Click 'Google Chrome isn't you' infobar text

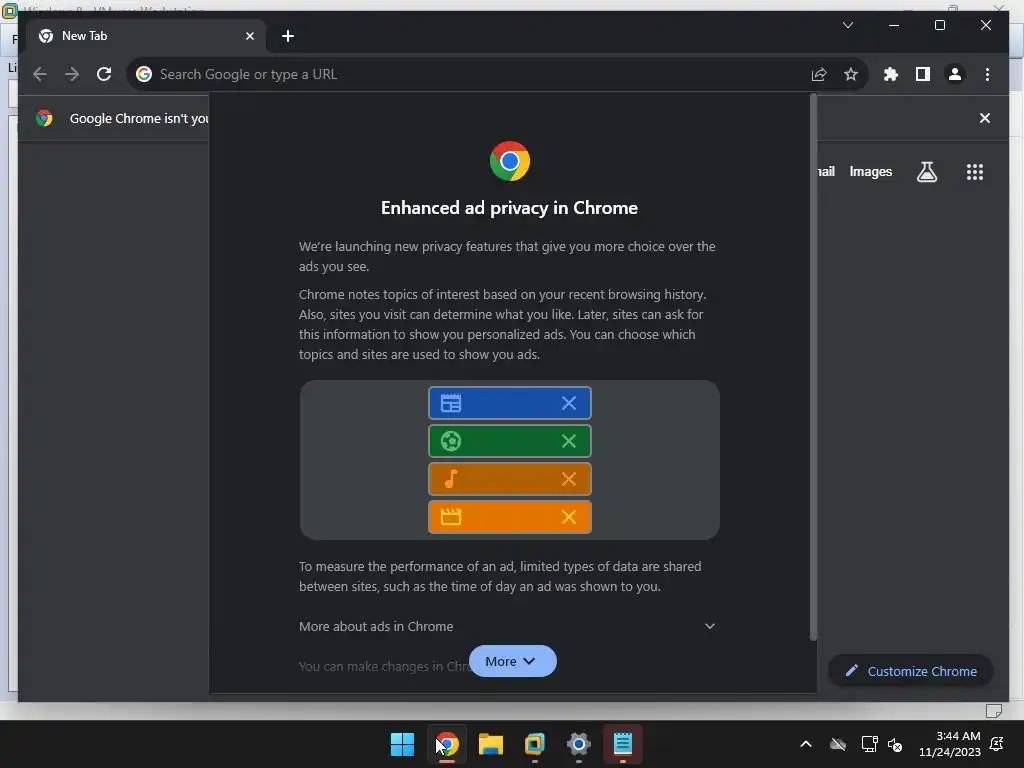point(139,118)
